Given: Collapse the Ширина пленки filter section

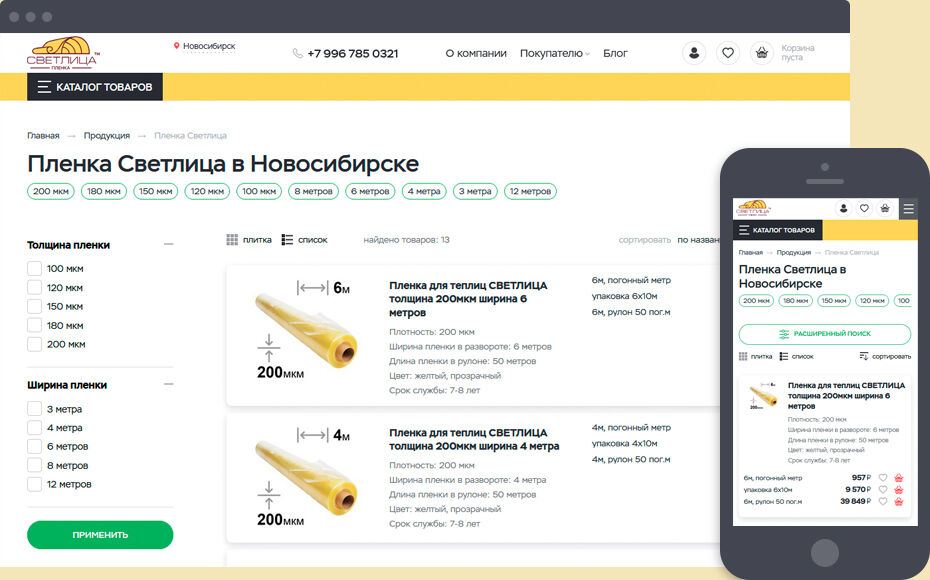Looking at the screenshot, I should coord(168,384).
